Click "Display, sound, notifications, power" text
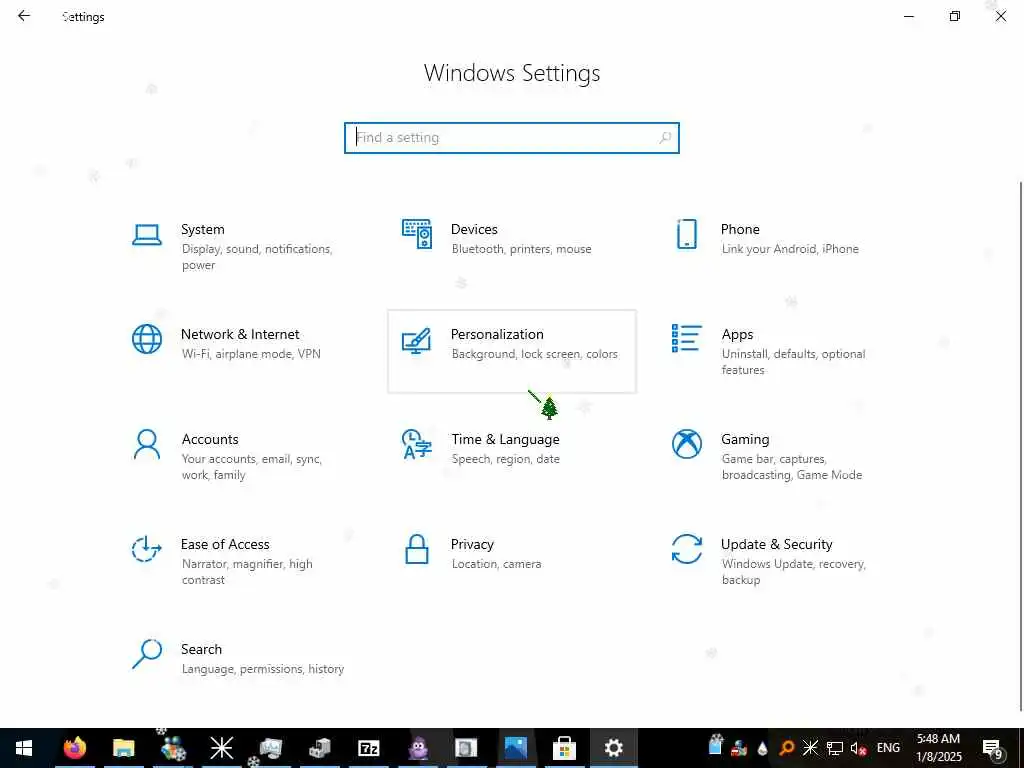 pyautogui.click(x=257, y=257)
